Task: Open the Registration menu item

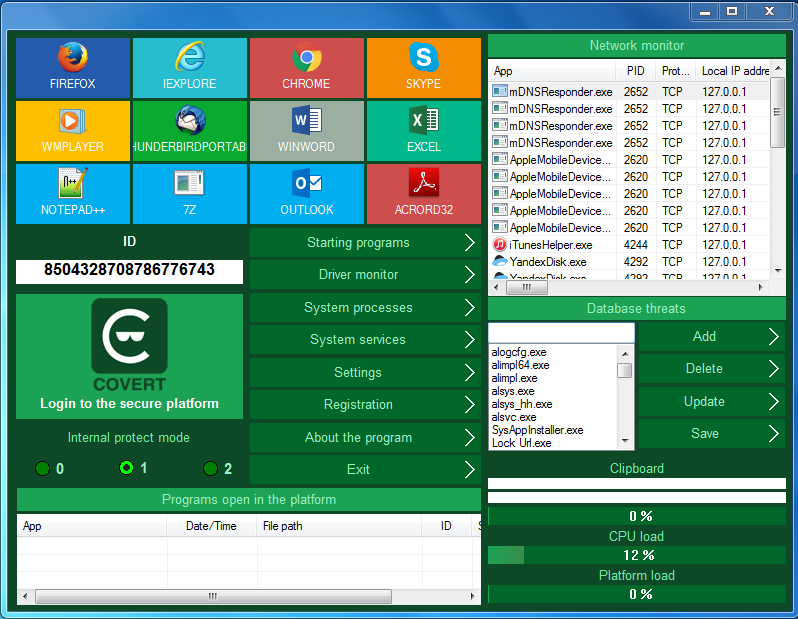Action: [x=365, y=405]
